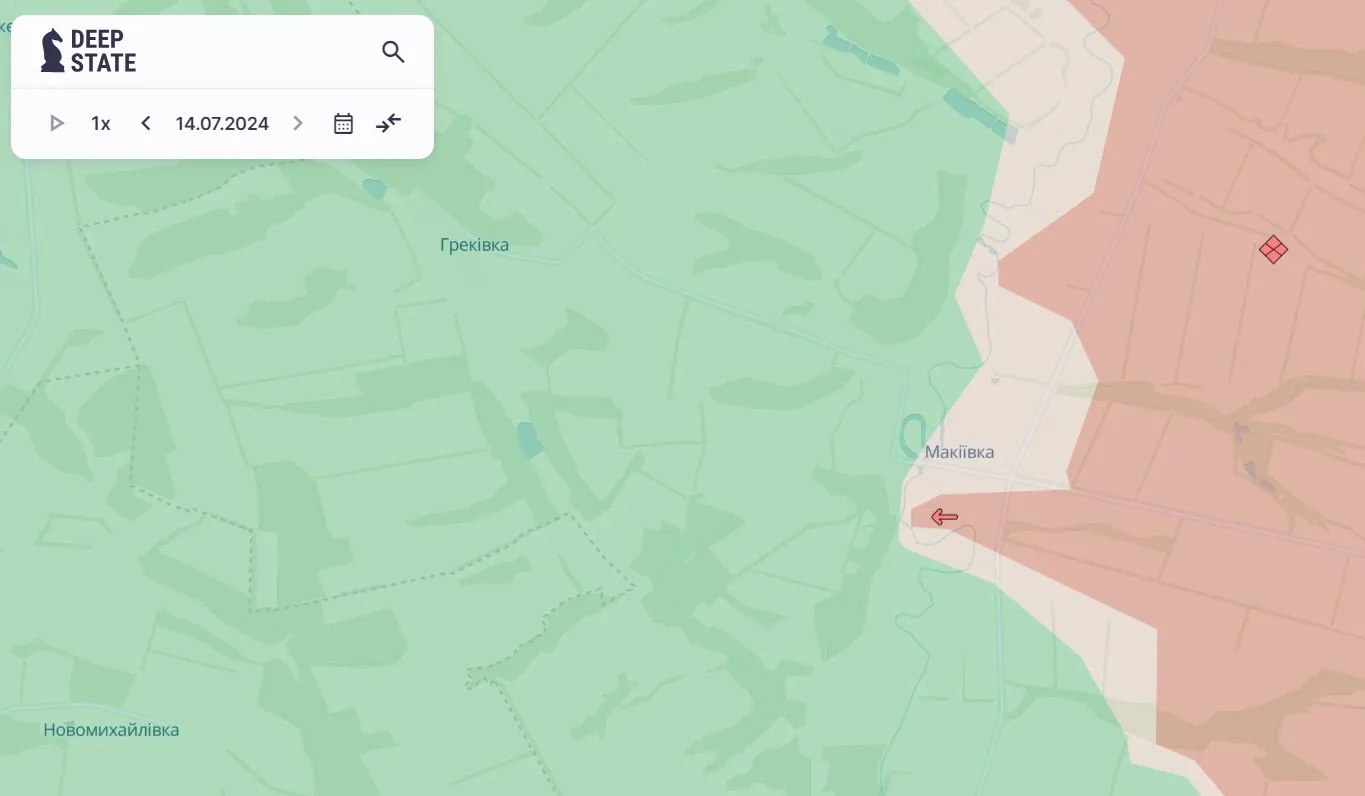
Task: Select the Макіївка settlement label
Action: pos(959,452)
